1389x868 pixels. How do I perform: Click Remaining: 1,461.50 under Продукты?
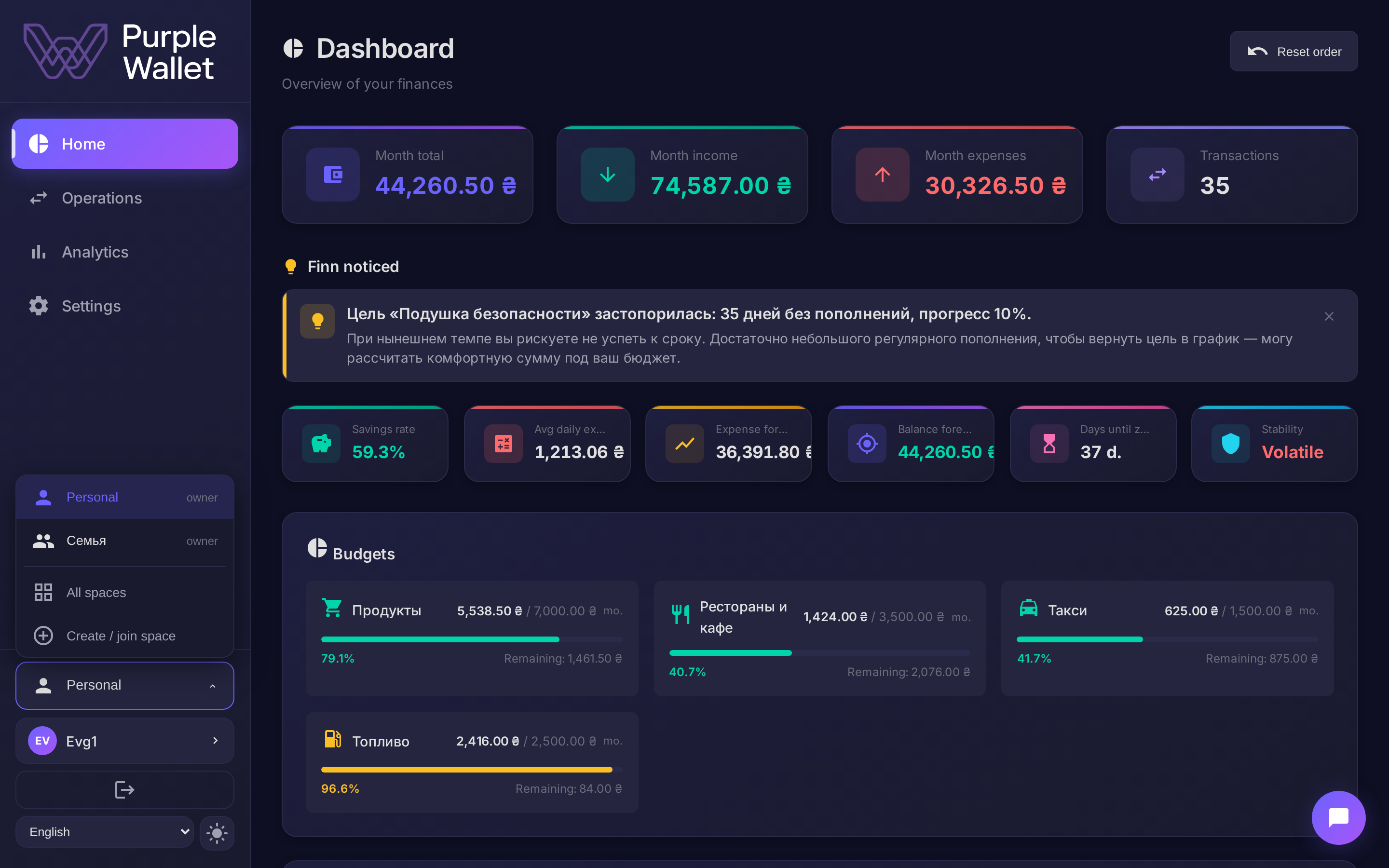tap(563, 658)
